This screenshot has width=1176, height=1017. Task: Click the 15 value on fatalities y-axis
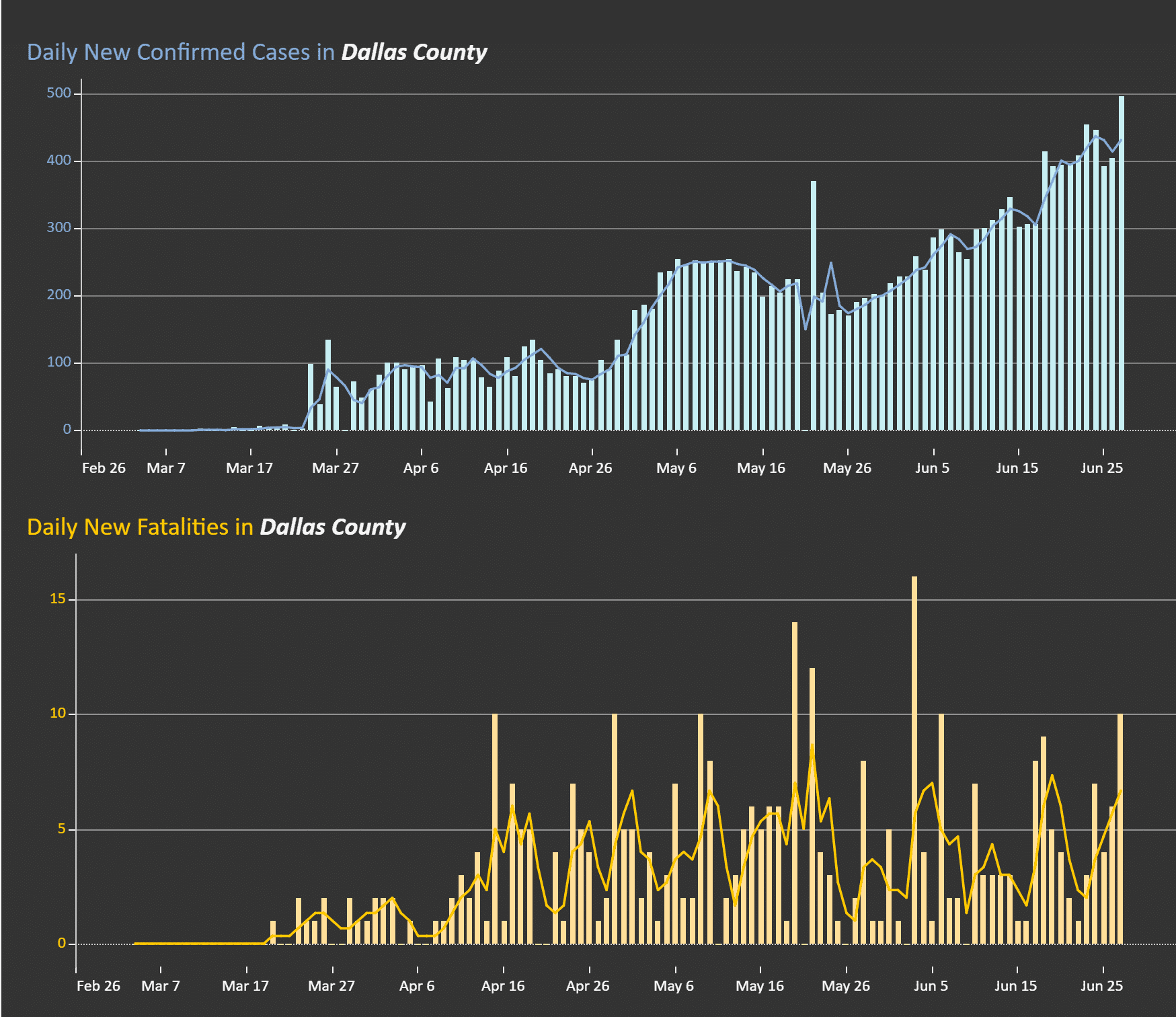pos(58,599)
